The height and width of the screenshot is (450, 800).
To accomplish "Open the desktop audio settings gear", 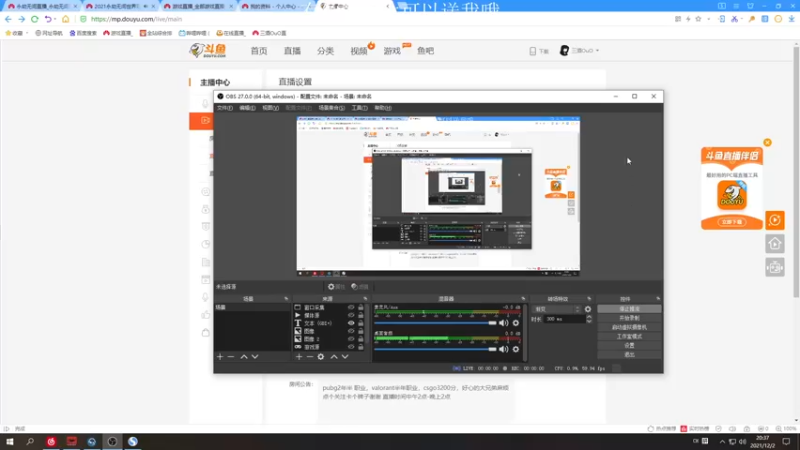I will (x=516, y=349).
